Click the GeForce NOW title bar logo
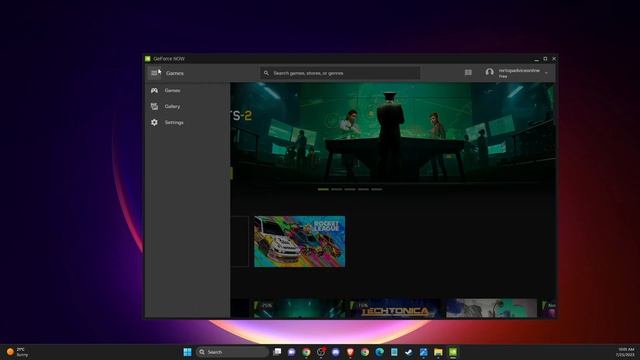 tap(148, 59)
